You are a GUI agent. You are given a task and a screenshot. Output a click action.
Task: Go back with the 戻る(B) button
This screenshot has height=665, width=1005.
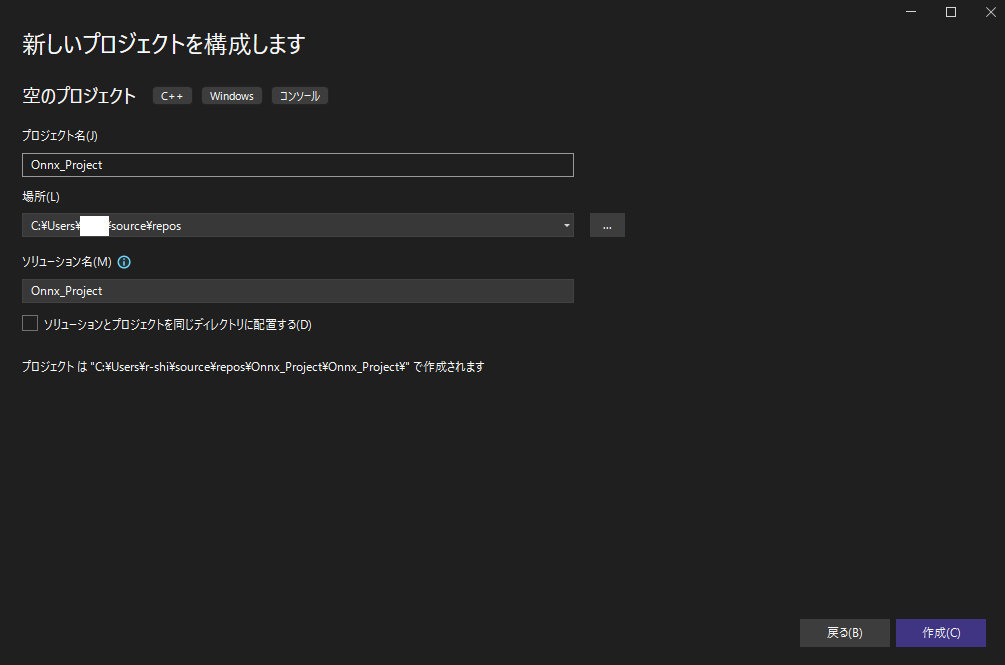(x=844, y=632)
